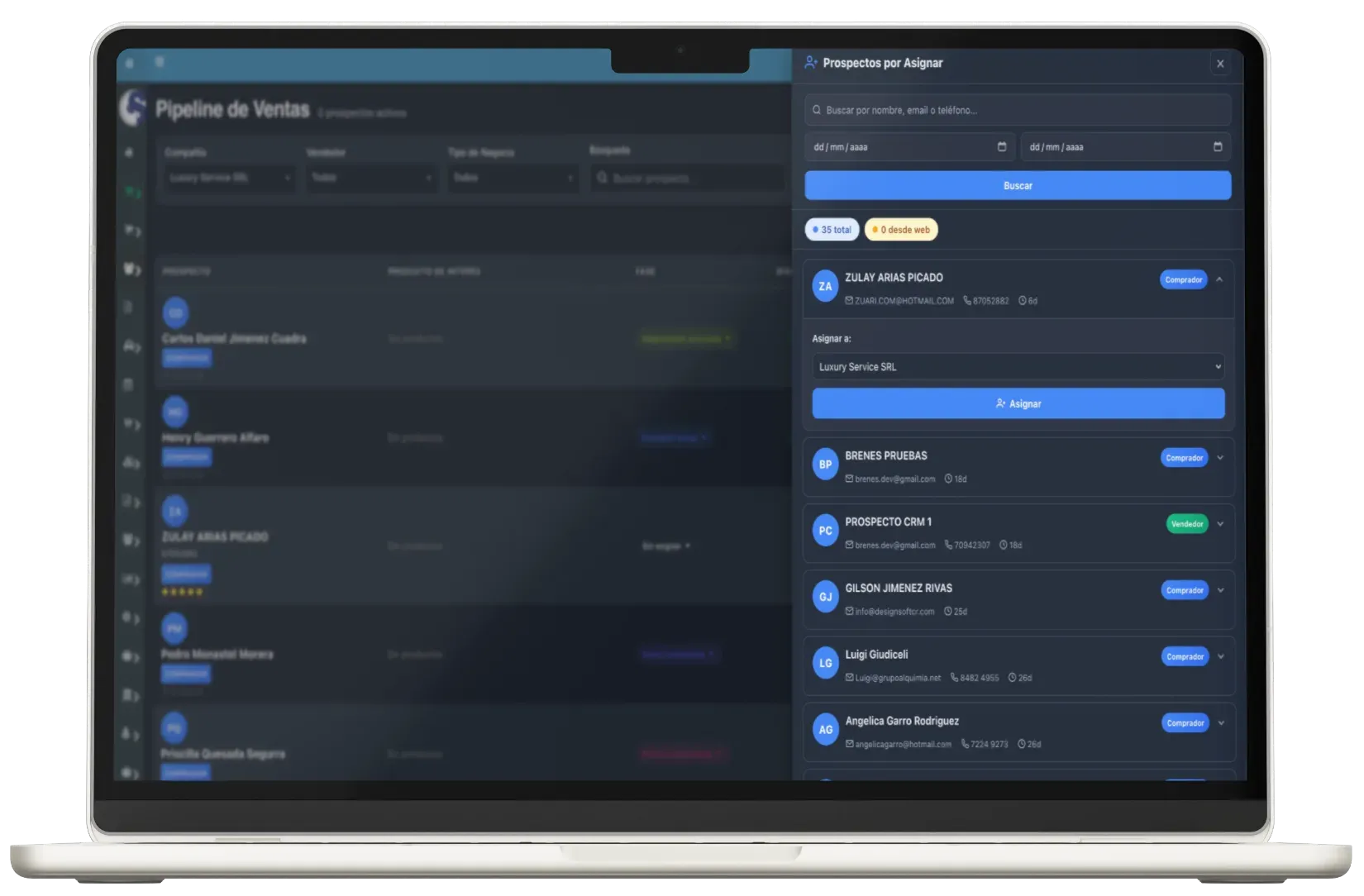
Task: Click the Comprador badge on Angelica Garro Rodriguez
Action: pyautogui.click(x=1185, y=723)
